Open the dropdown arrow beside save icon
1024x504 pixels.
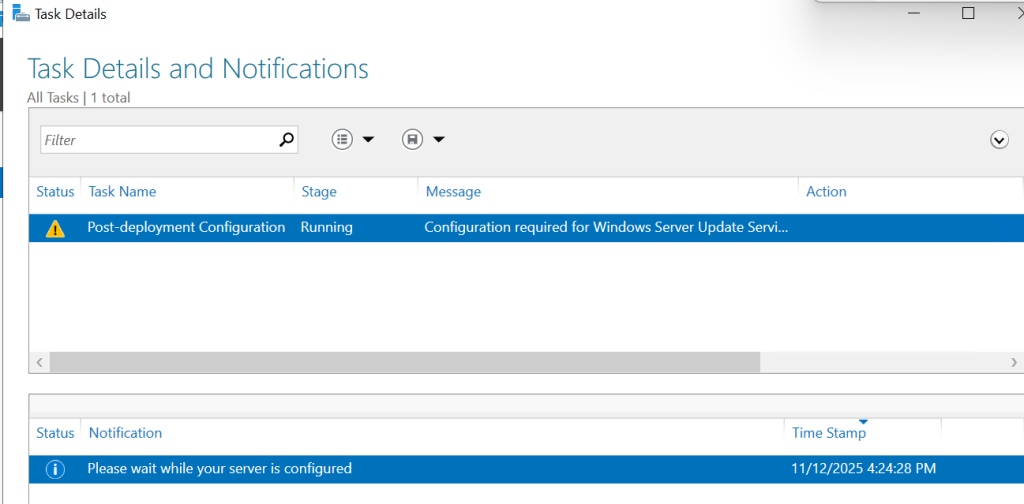[x=438, y=140]
